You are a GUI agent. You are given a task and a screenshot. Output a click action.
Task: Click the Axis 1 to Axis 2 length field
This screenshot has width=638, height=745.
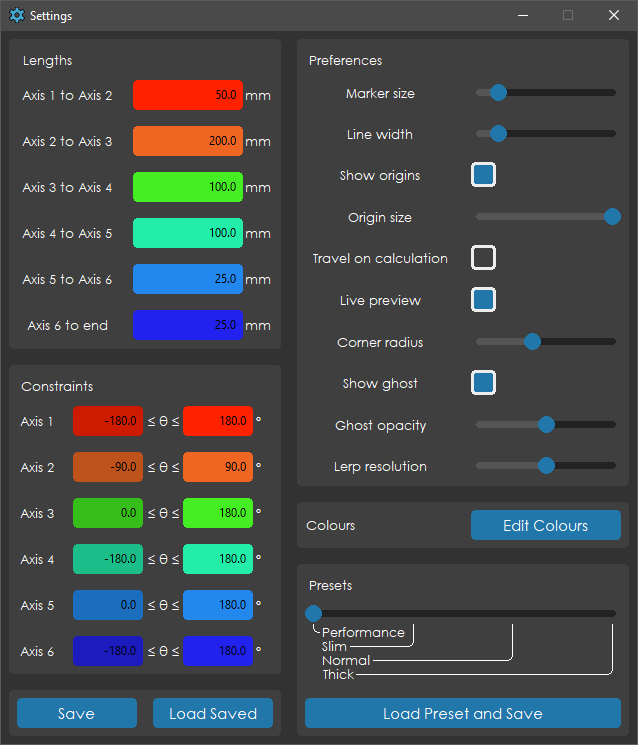tap(188, 96)
